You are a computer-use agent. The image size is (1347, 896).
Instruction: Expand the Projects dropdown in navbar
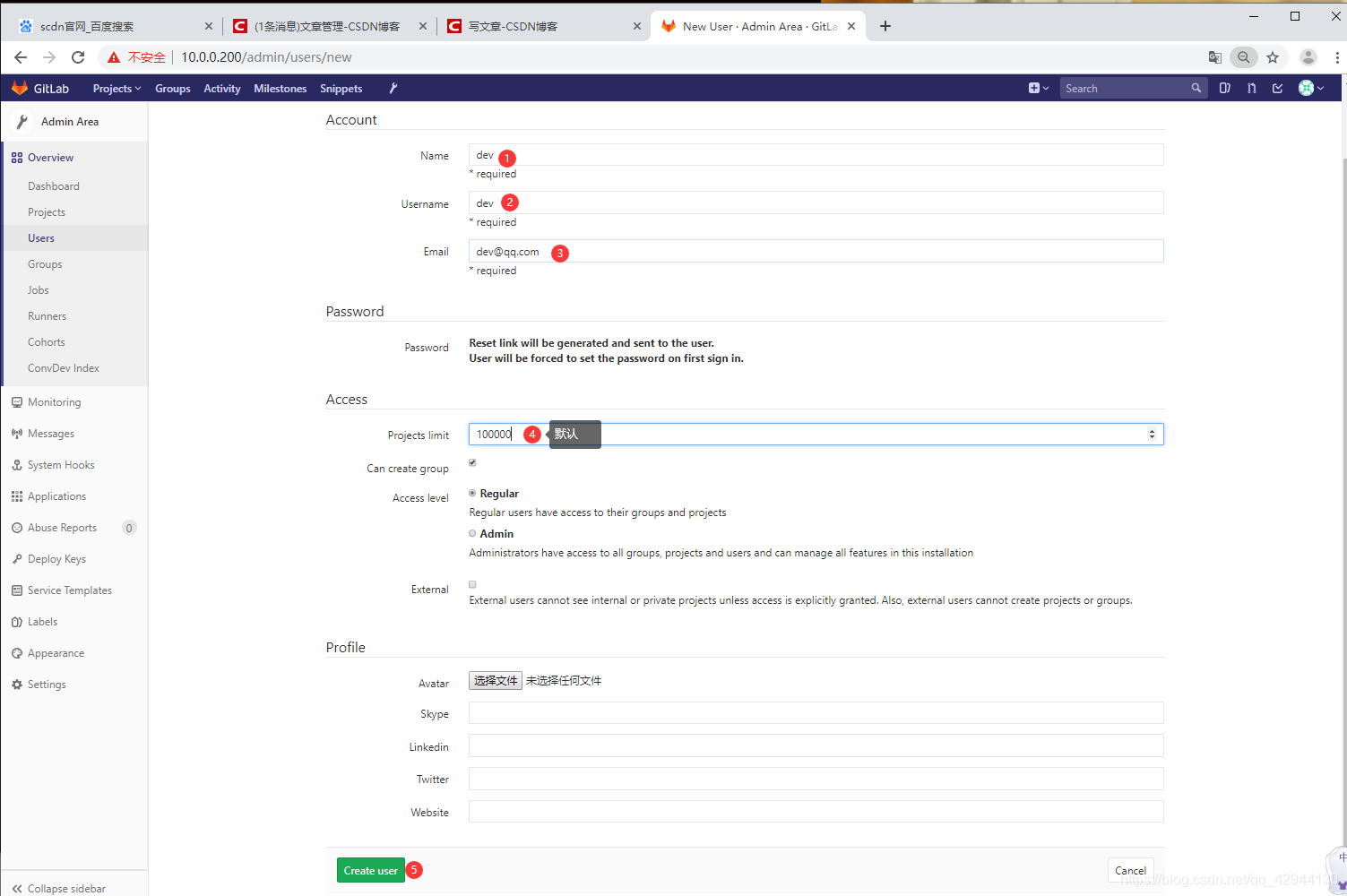[117, 89]
